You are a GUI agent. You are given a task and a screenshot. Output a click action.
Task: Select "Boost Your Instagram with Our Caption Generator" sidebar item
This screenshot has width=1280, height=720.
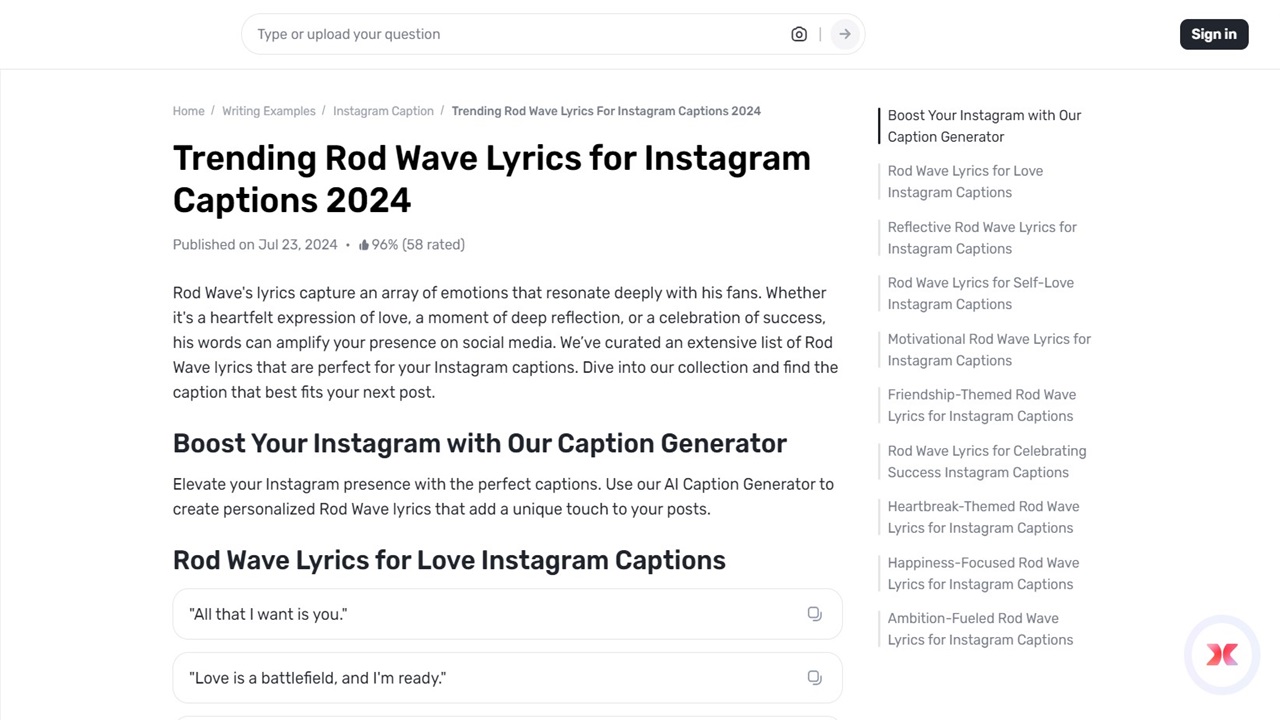(x=983, y=126)
